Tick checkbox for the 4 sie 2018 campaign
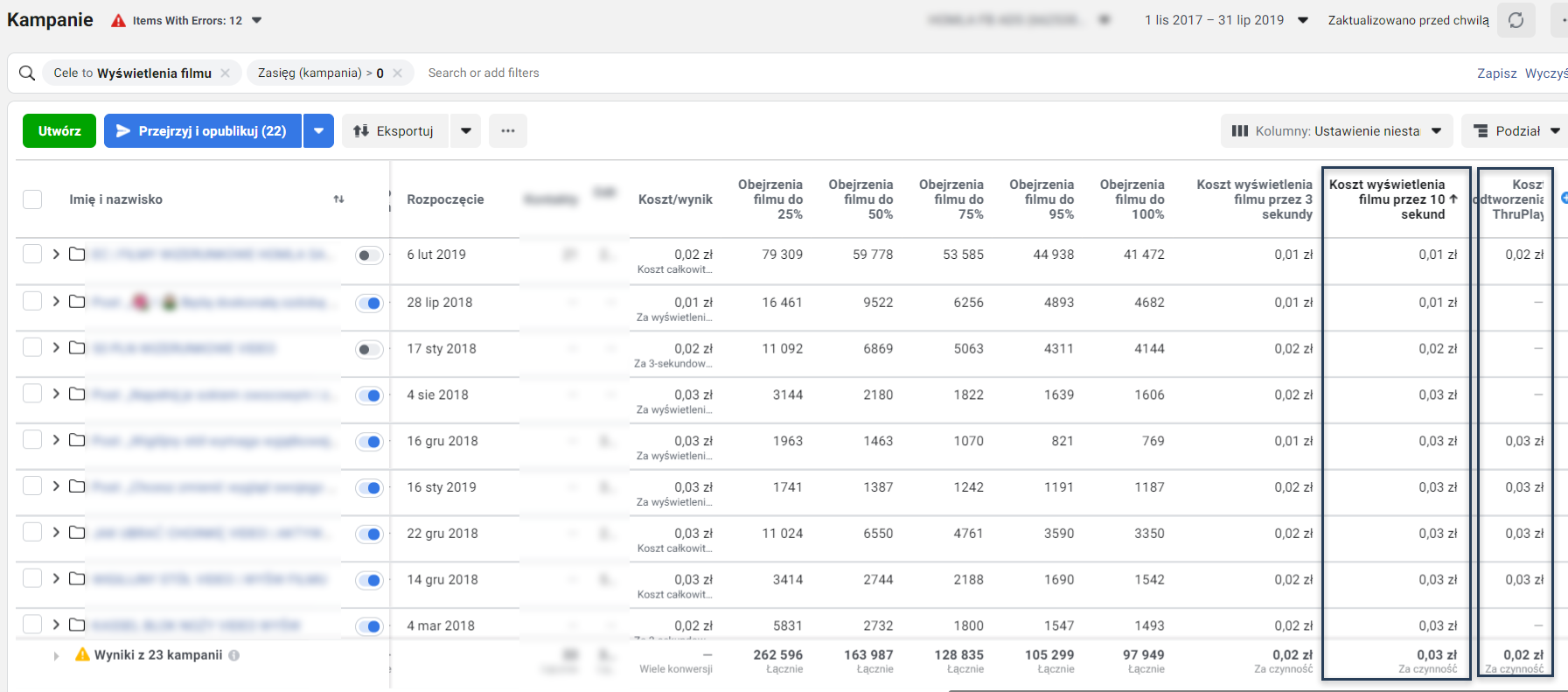1568x692 pixels. point(32,394)
